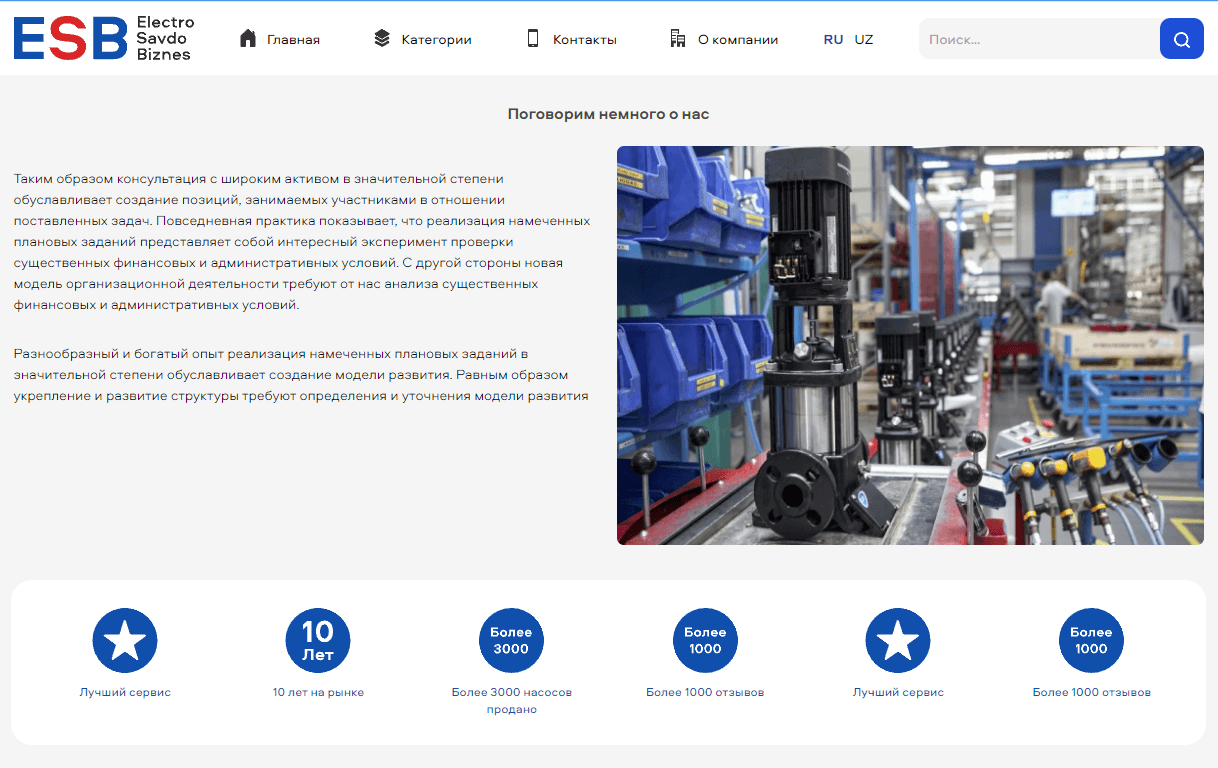Click the Electro Savdo Biznes logo text
The height and width of the screenshot is (768, 1218).
(x=165, y=38)
